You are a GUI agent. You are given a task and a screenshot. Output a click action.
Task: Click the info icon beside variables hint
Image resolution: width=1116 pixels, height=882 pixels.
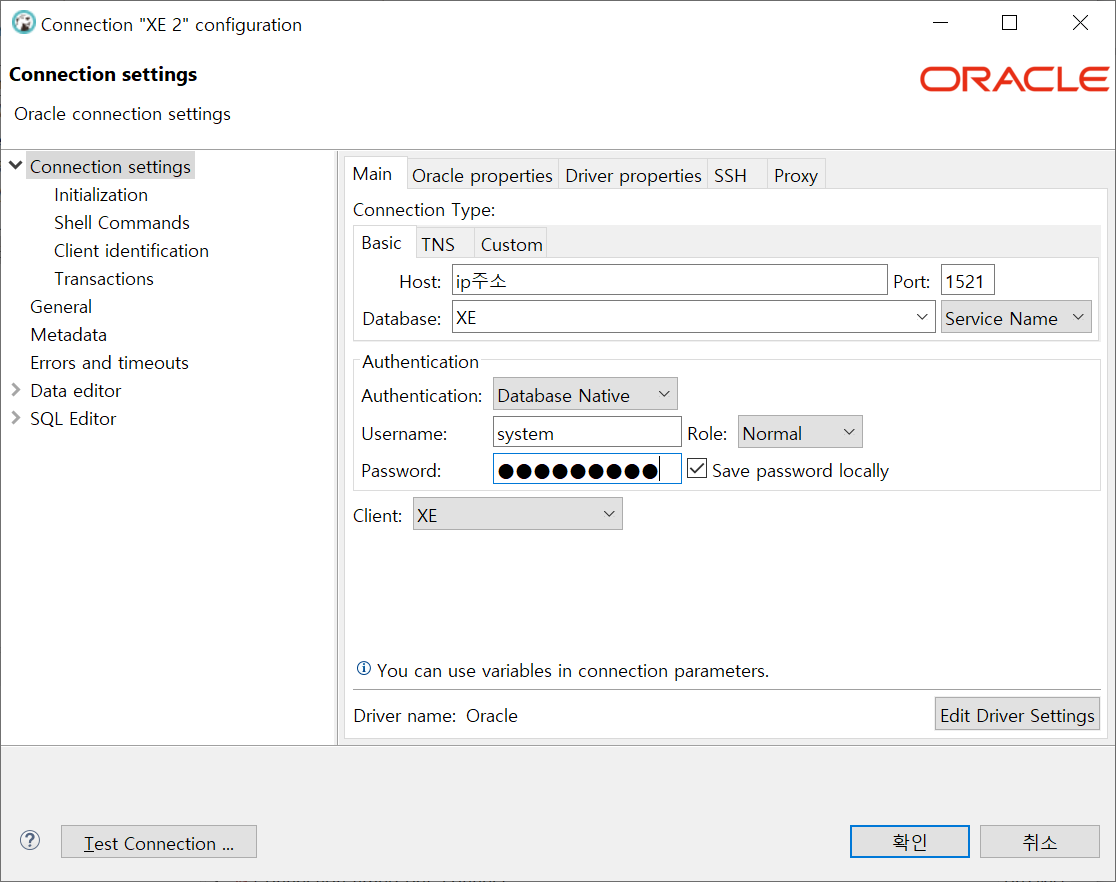click(x=364, y=668)
